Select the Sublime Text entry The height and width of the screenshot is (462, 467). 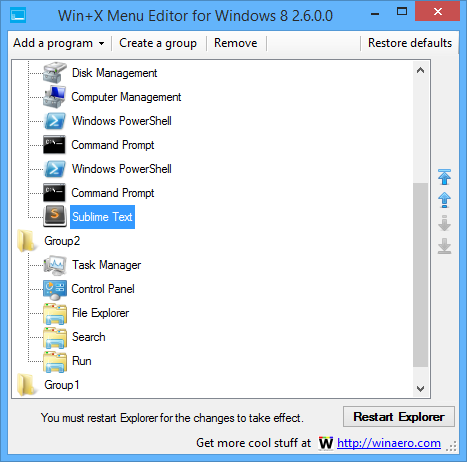point(102,217)
